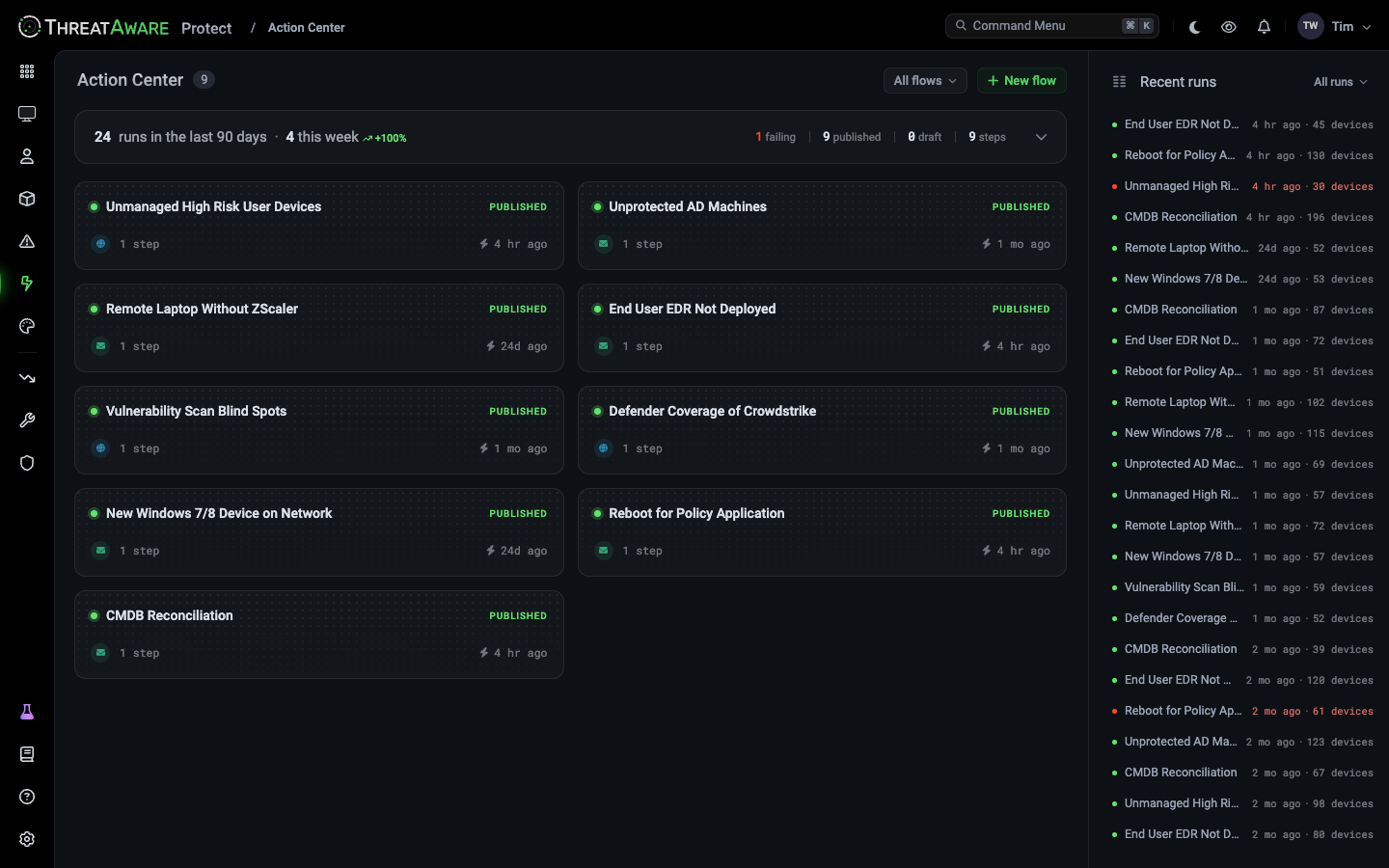
Task: Open the Tim user menu dropdown
Action: click(1335, 27)
